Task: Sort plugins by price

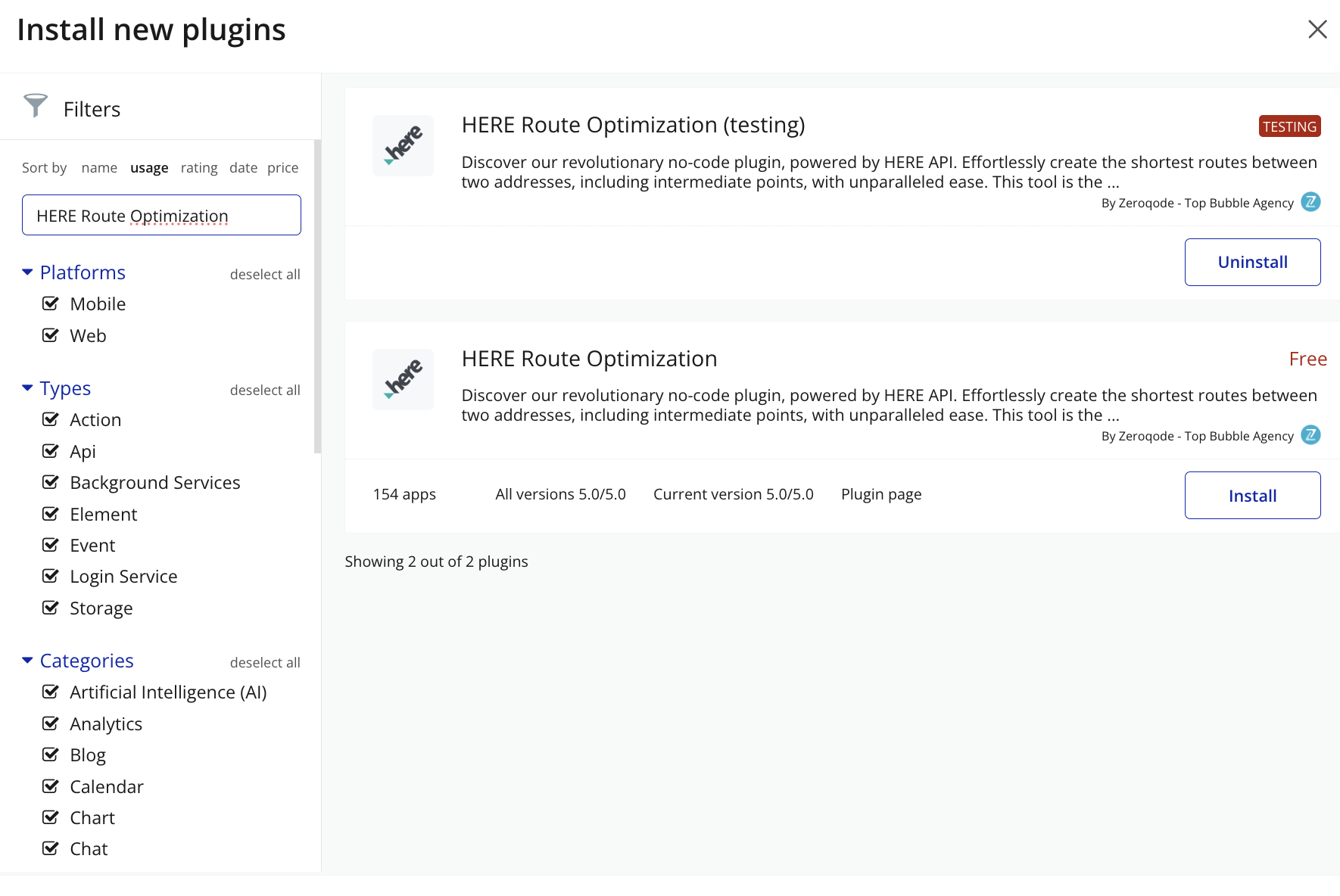Action: point(282,168)
